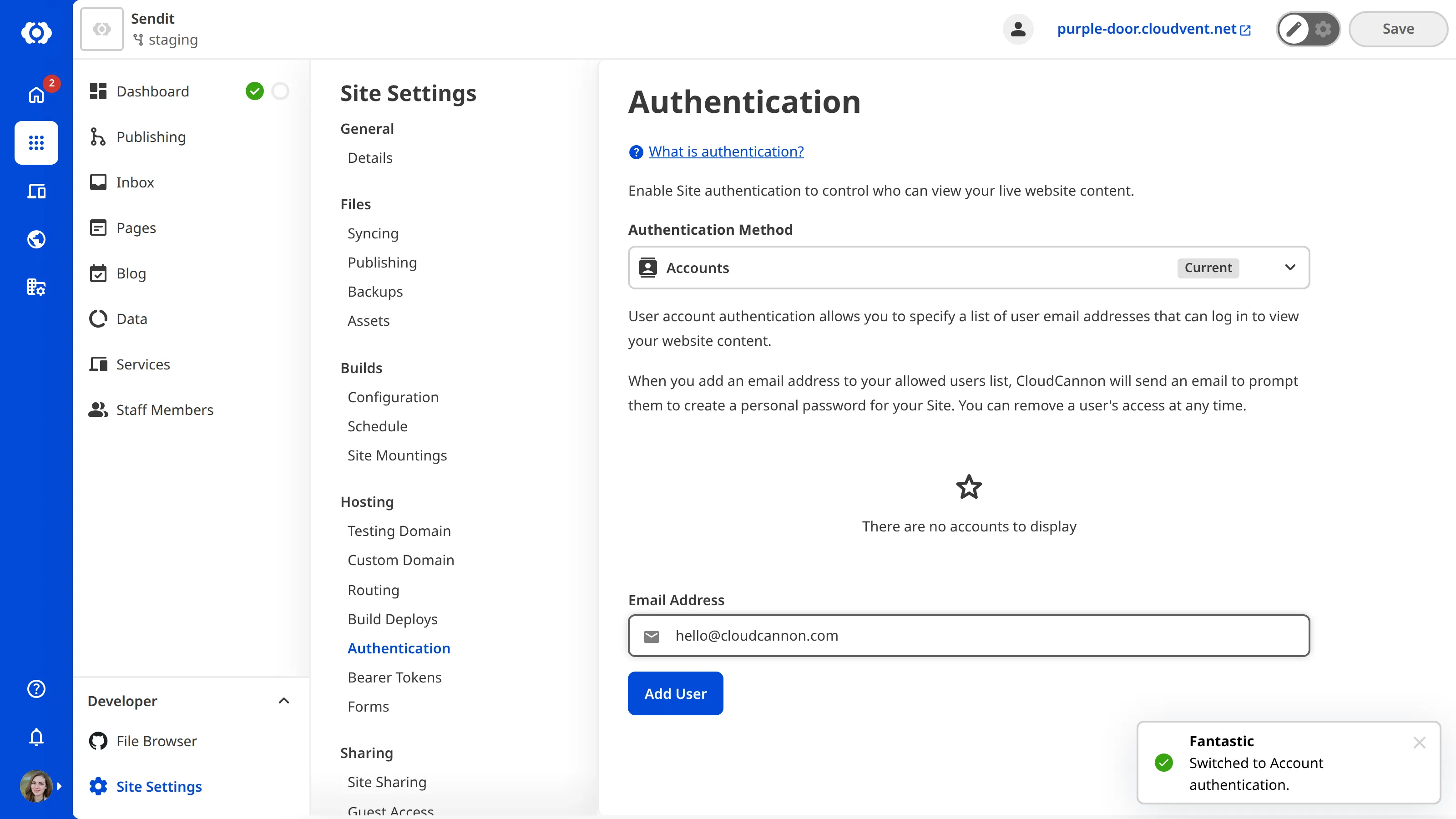
Task: Click the Sendit site icon thumbnail
Action: point(102,30)
